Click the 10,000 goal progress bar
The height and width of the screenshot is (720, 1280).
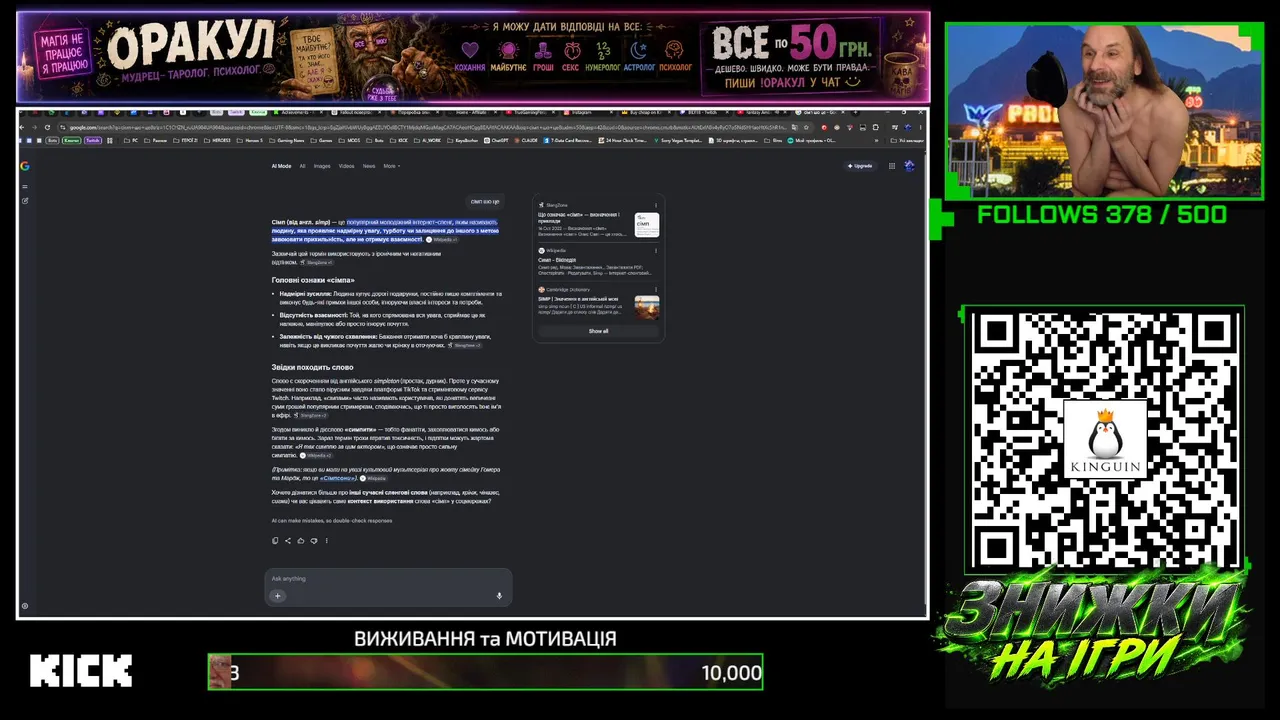[485, 672]
